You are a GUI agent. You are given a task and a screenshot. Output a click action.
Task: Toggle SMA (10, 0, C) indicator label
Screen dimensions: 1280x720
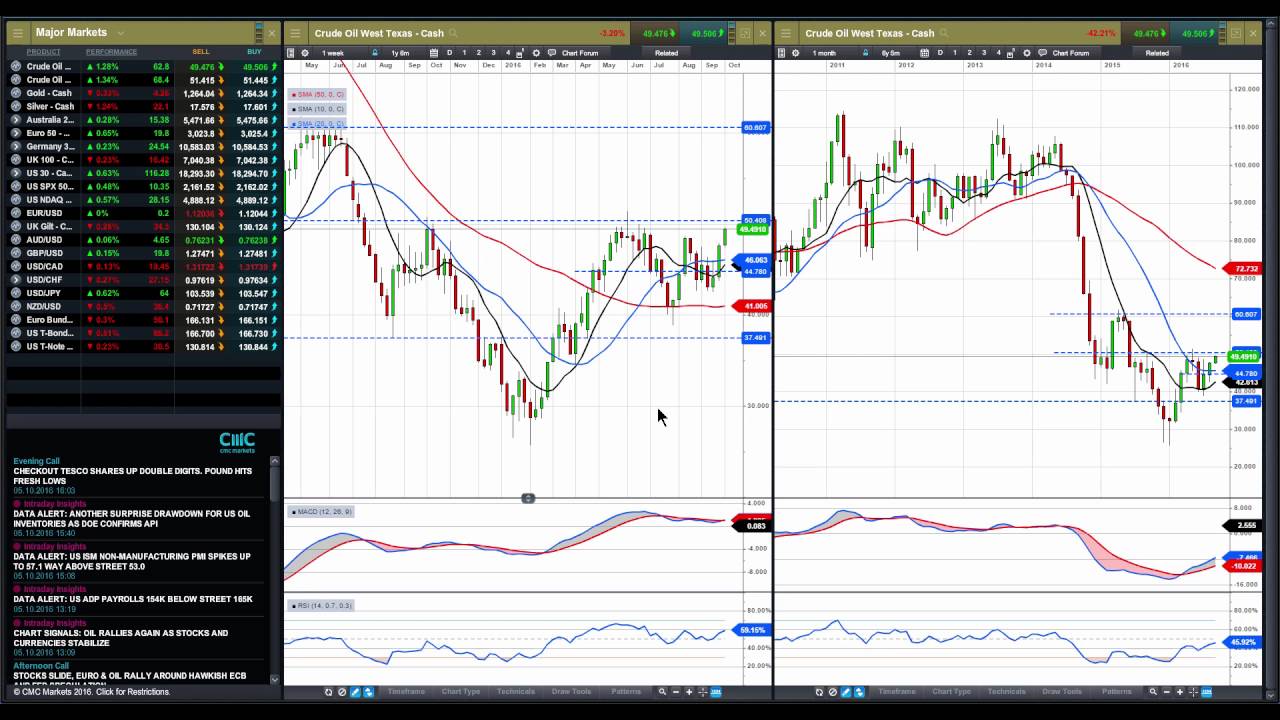[x=317, y=108]
